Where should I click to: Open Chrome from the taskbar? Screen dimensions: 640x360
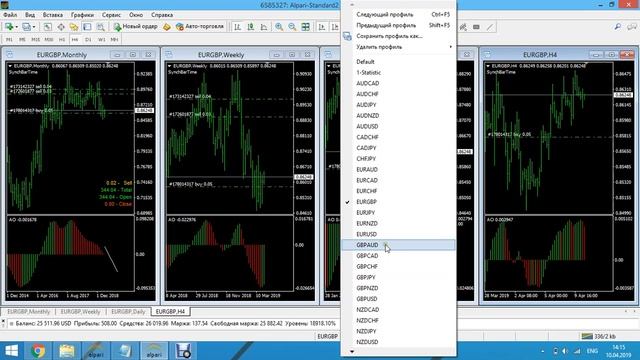pos(38,351)
